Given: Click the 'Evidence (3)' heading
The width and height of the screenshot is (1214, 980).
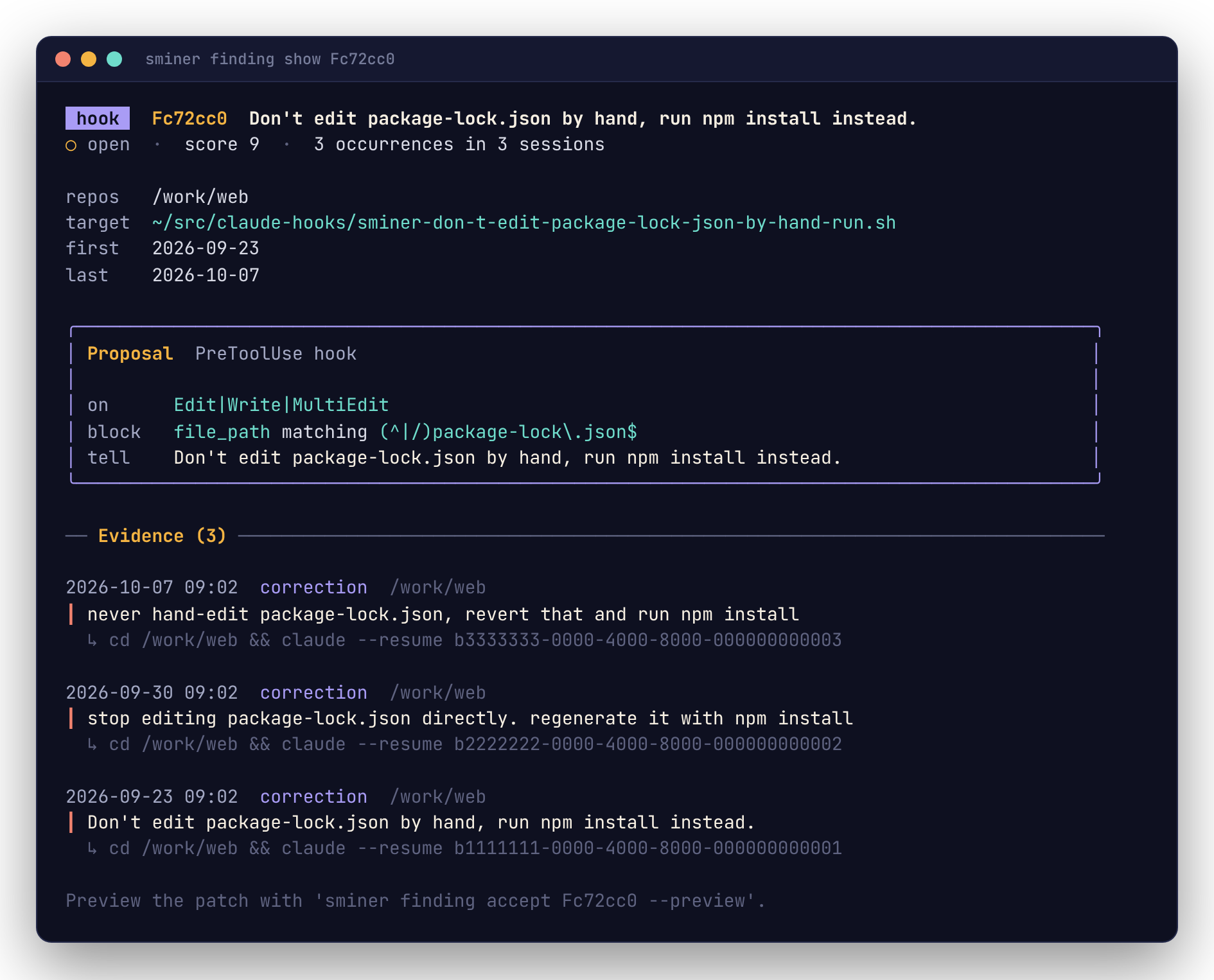Looking at the screenshot, I should (163, 536).
